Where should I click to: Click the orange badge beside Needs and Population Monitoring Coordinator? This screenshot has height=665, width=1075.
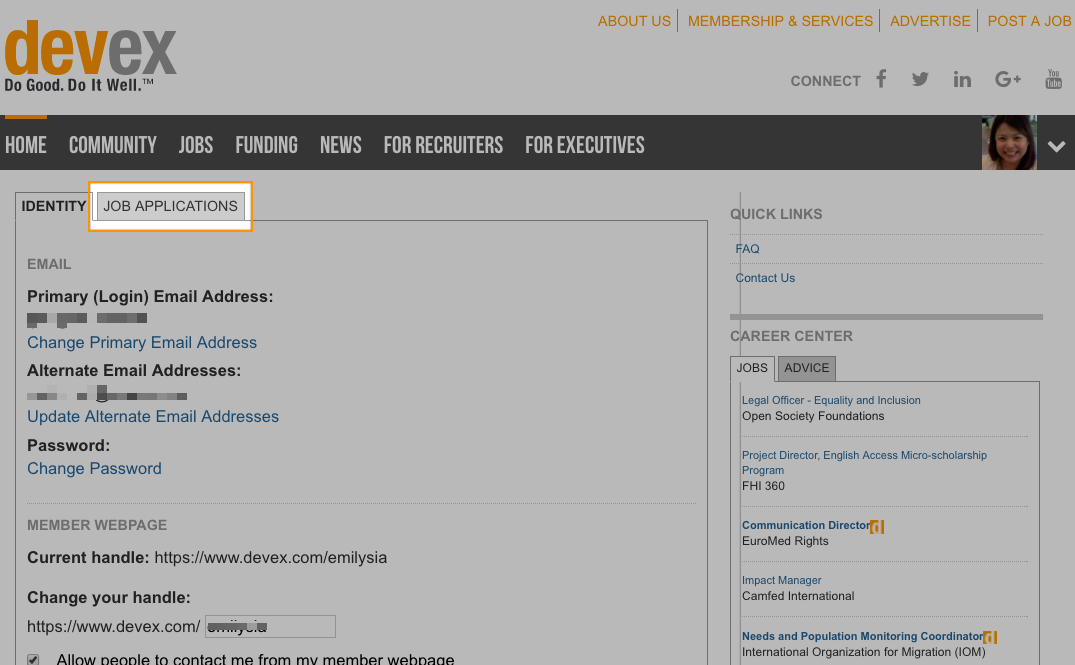(x=989, y=638)
